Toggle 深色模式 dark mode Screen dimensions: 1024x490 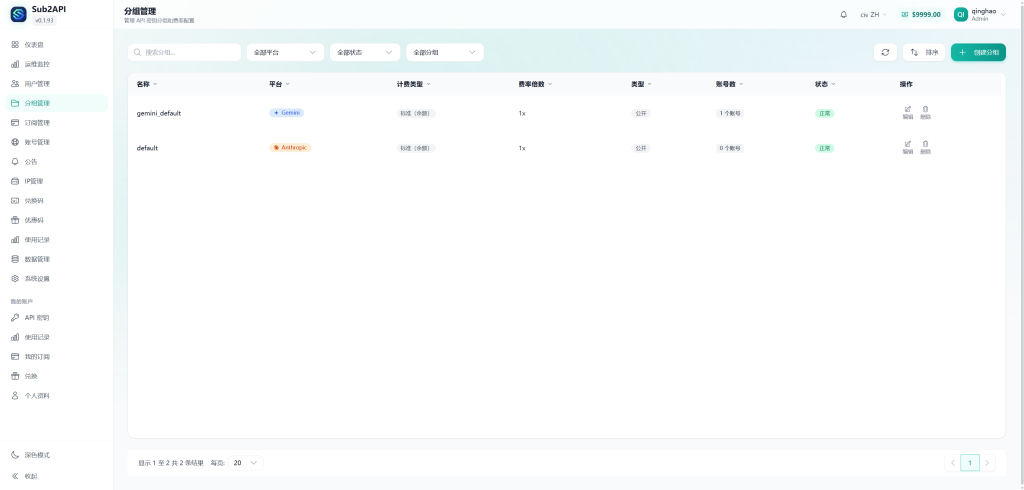37,455
